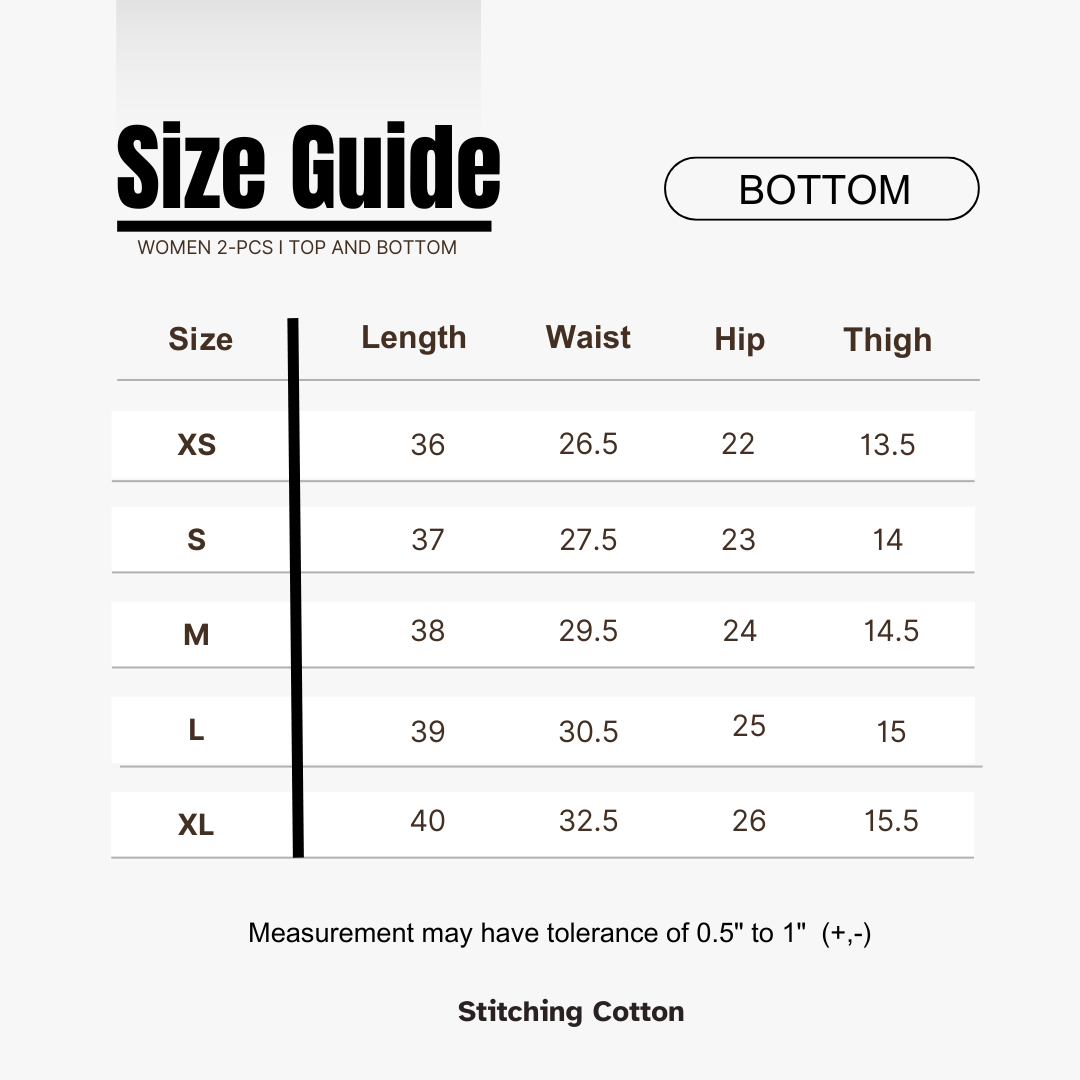Click the XS waist value 26.5

pos(588,444)
